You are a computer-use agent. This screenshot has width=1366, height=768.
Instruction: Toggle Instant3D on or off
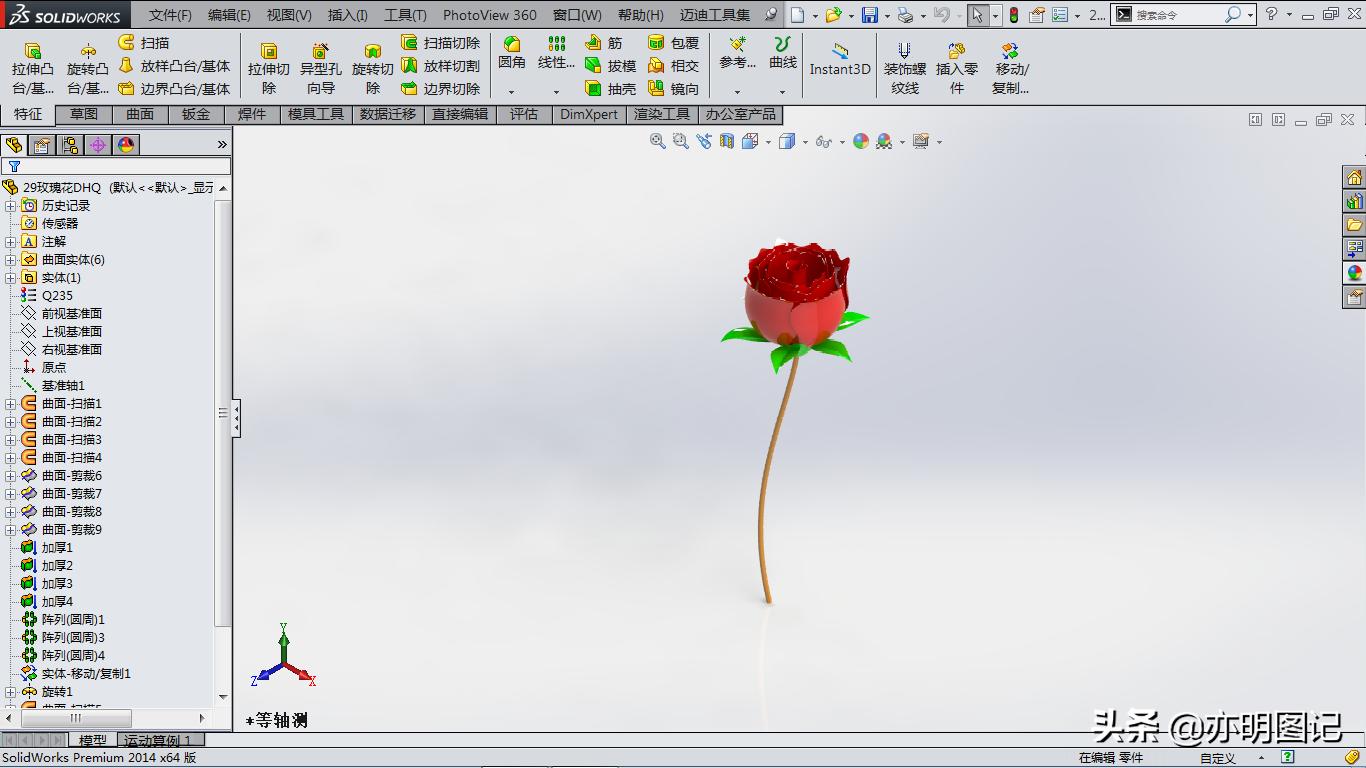pyautogui.click(x=839, y=62)
